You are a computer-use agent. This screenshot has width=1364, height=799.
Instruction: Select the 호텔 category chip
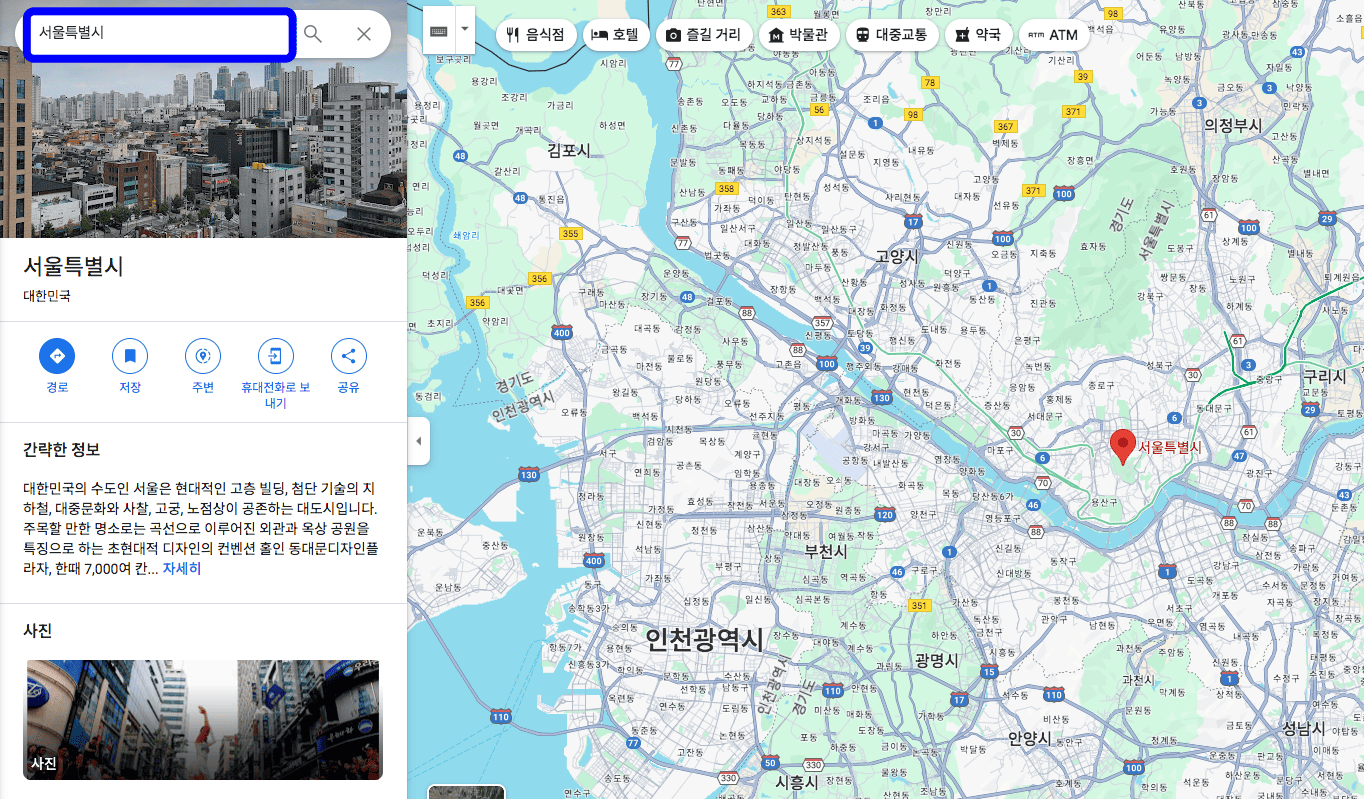point(615,34)
